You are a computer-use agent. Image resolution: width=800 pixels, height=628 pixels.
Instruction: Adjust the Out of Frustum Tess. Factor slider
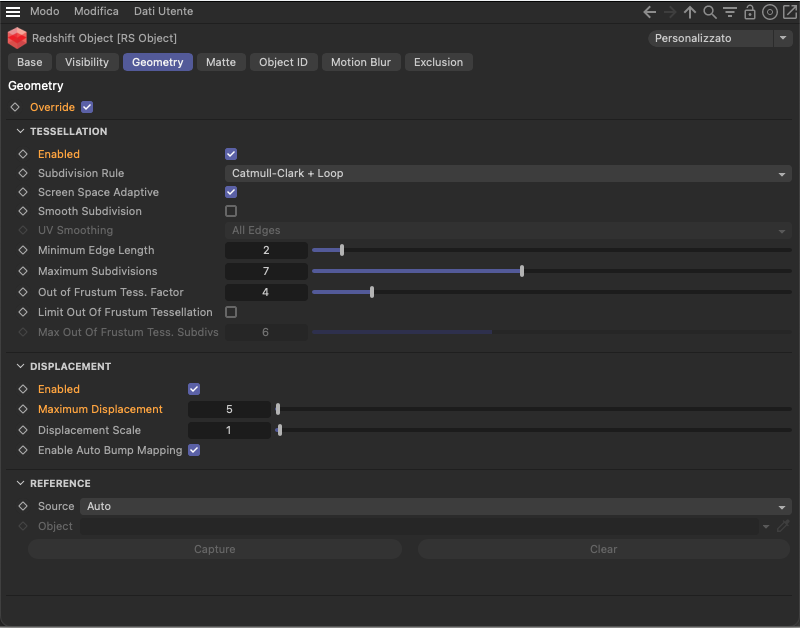pos(552,292)
